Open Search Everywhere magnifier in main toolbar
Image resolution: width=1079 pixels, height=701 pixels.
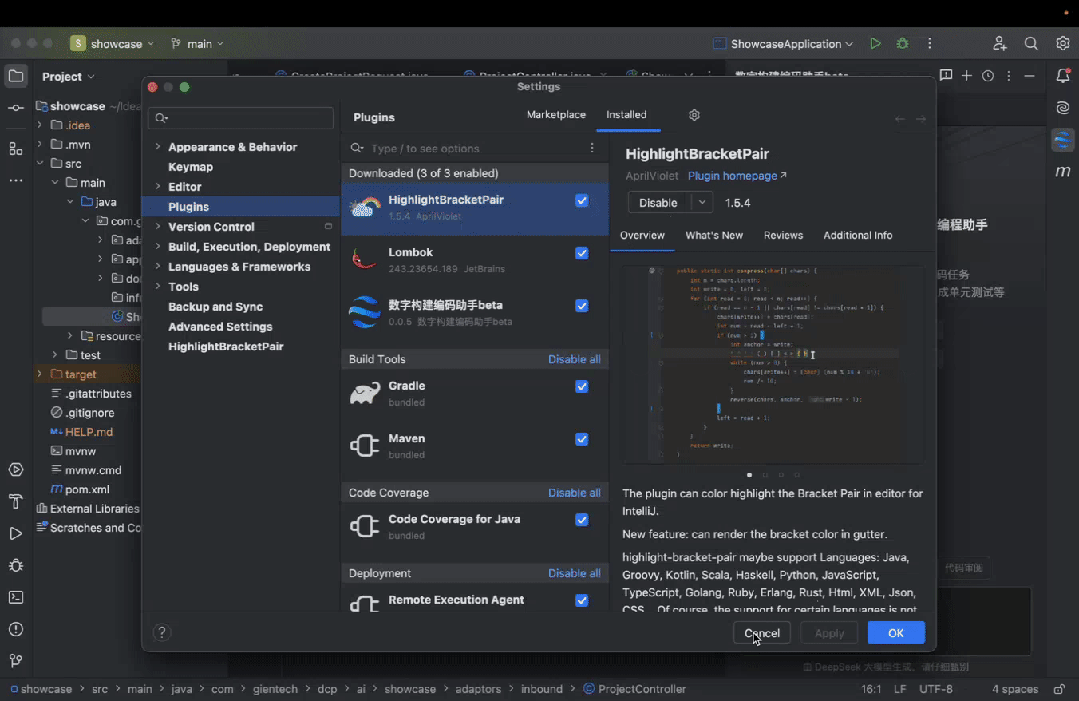click(x=1031, y=43)
